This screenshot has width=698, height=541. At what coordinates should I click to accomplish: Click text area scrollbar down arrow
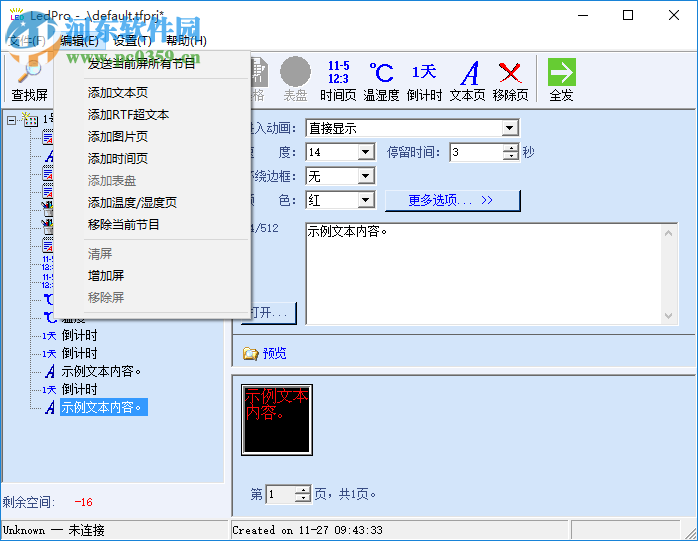point(668,316)
